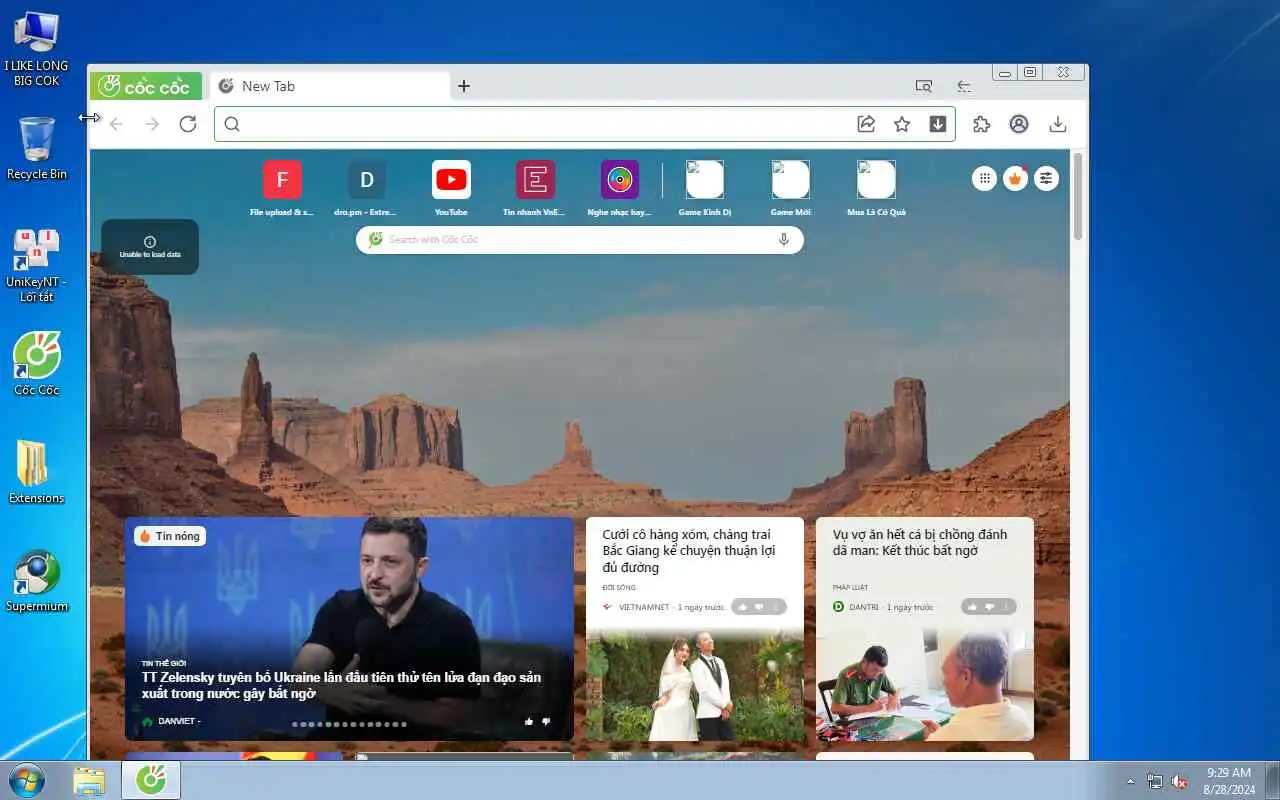Open the user profile icon
This screenshot has height=800, width=1280.
(x=1019, y=124)
